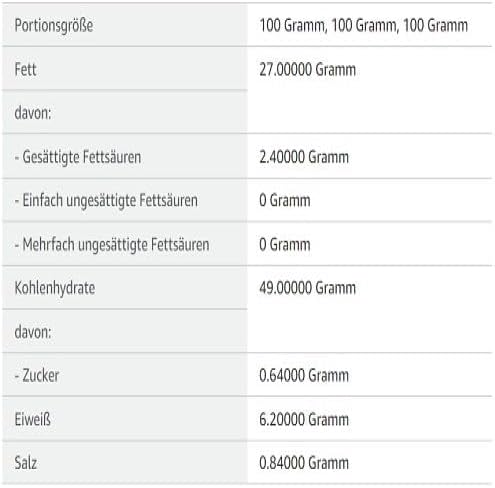Click the davon: label under Kohlenhydrate
The height and width of the screenshot is (488, 495).
pos(33,332)
